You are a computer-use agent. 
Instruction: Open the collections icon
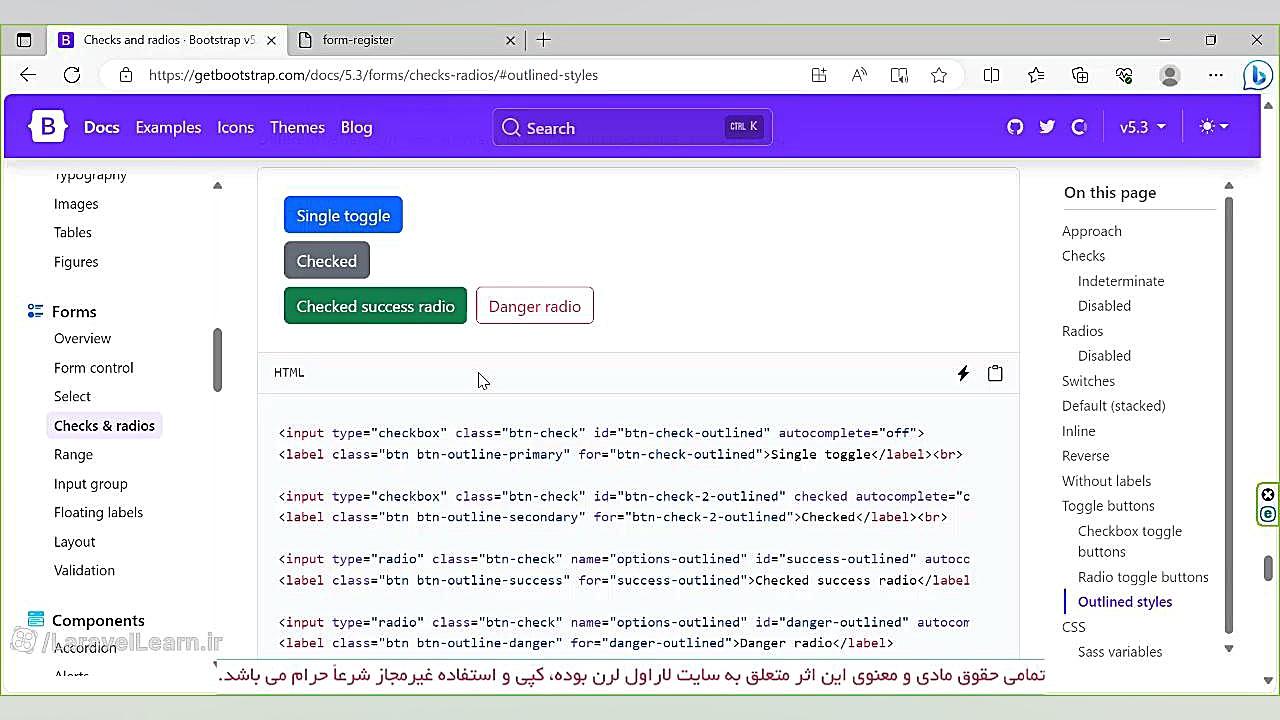[x=1080, y=75]
